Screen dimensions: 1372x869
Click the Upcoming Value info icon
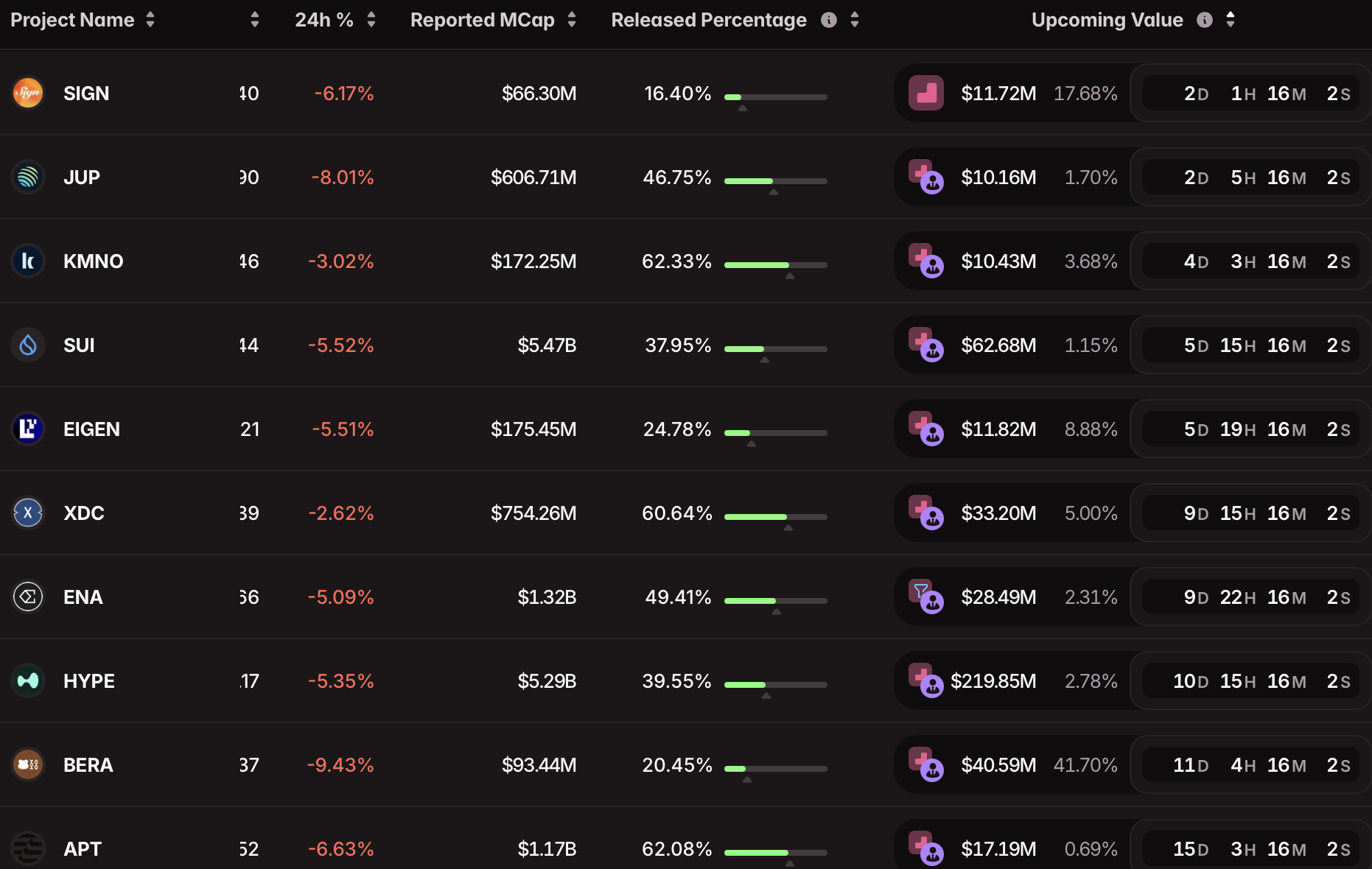coord(1205,20)
